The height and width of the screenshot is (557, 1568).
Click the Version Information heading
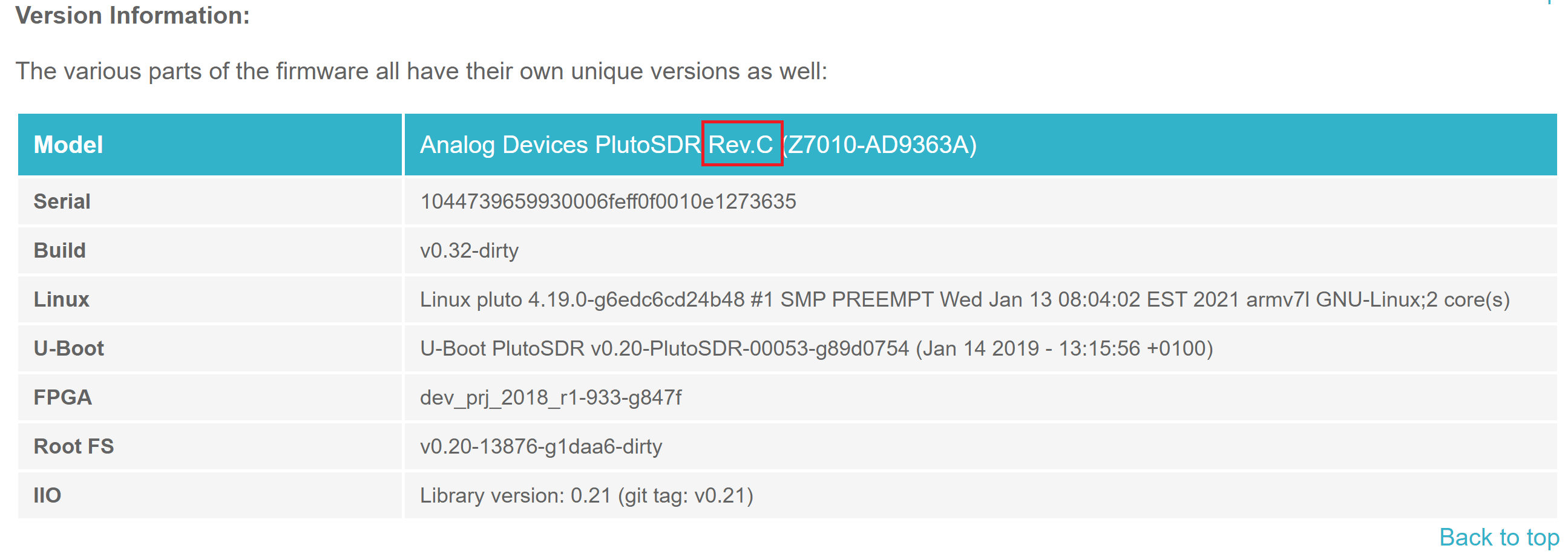click(x=132, y=15)
